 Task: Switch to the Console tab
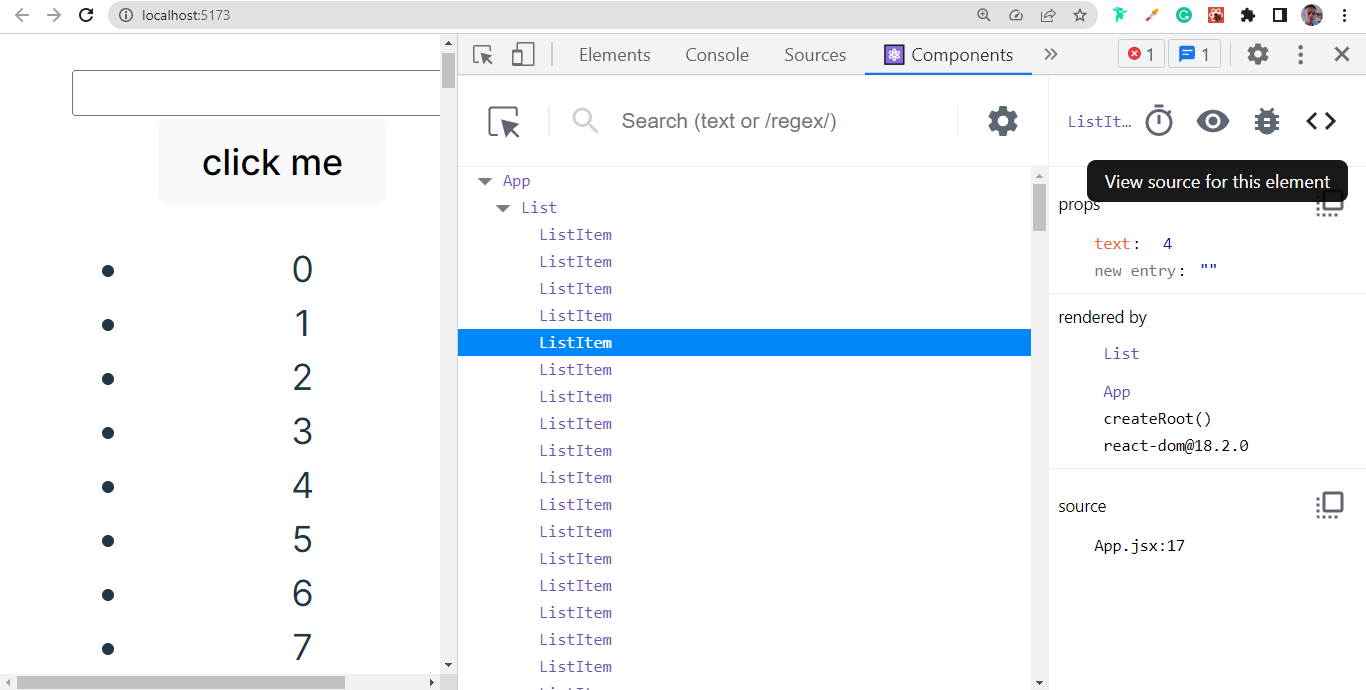tap(717, 55)
